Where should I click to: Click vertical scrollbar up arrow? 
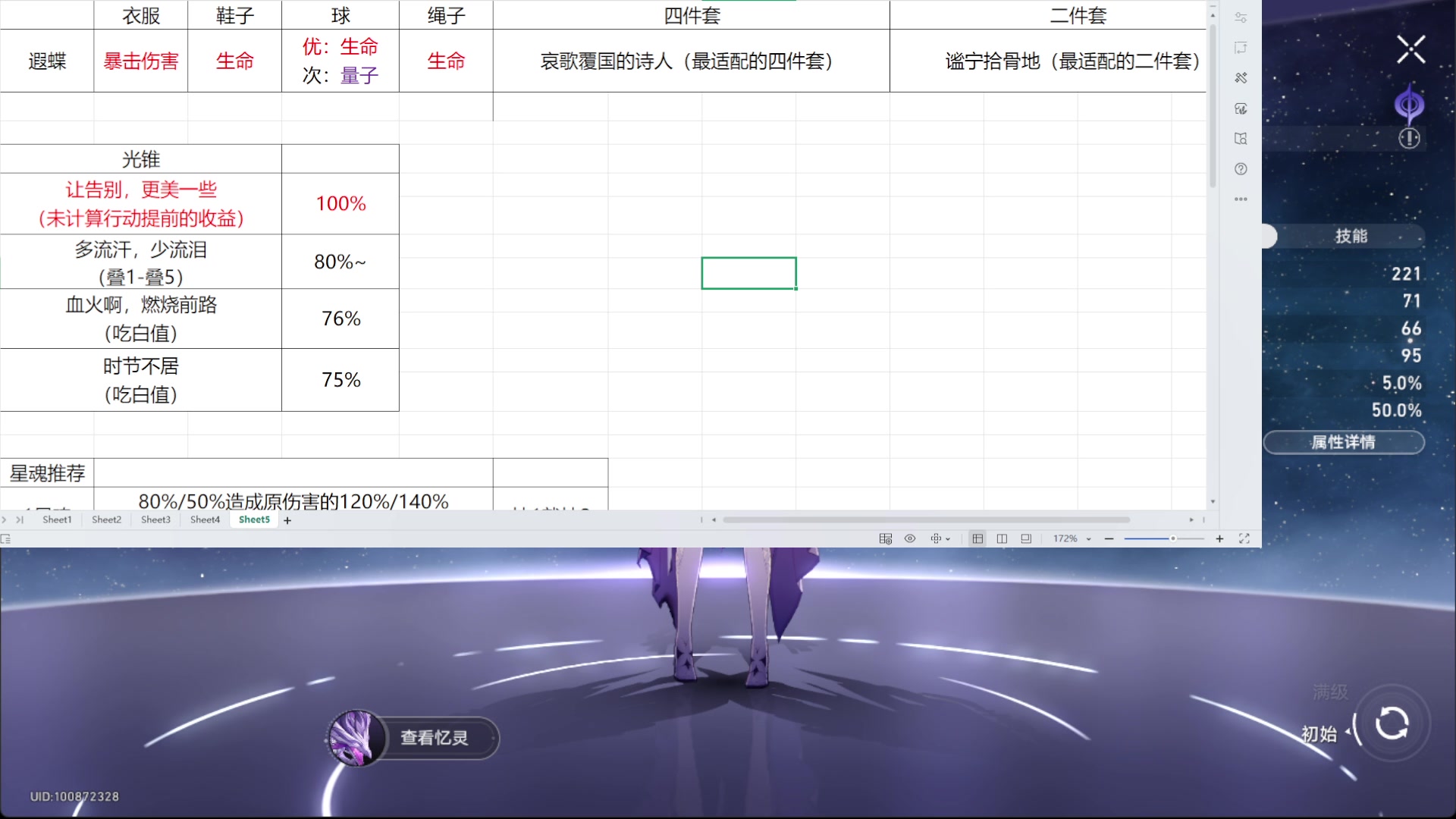[1213, 15]
